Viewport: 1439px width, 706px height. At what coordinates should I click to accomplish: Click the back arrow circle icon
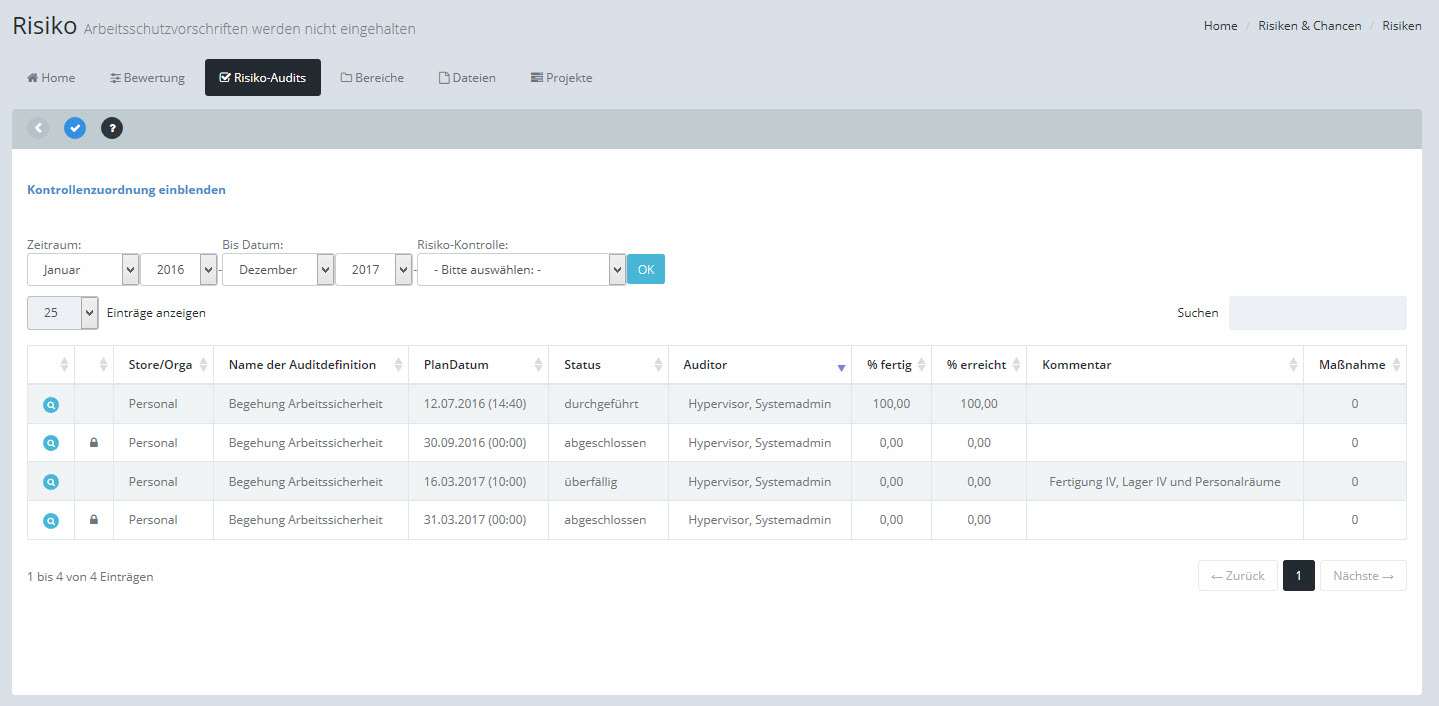point(38,128)
